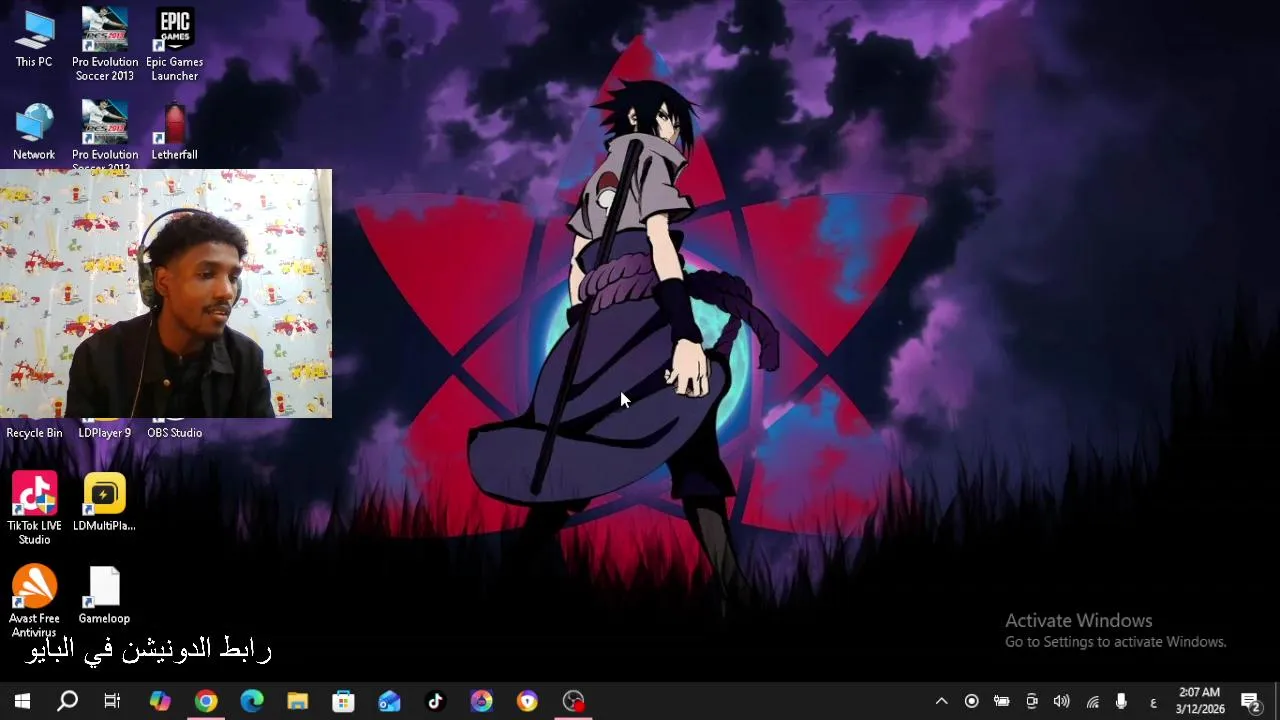The height and width of the screenshot is (720, 1280).
Task: Click the circular recording tray icon
Action: pos(971,701)
